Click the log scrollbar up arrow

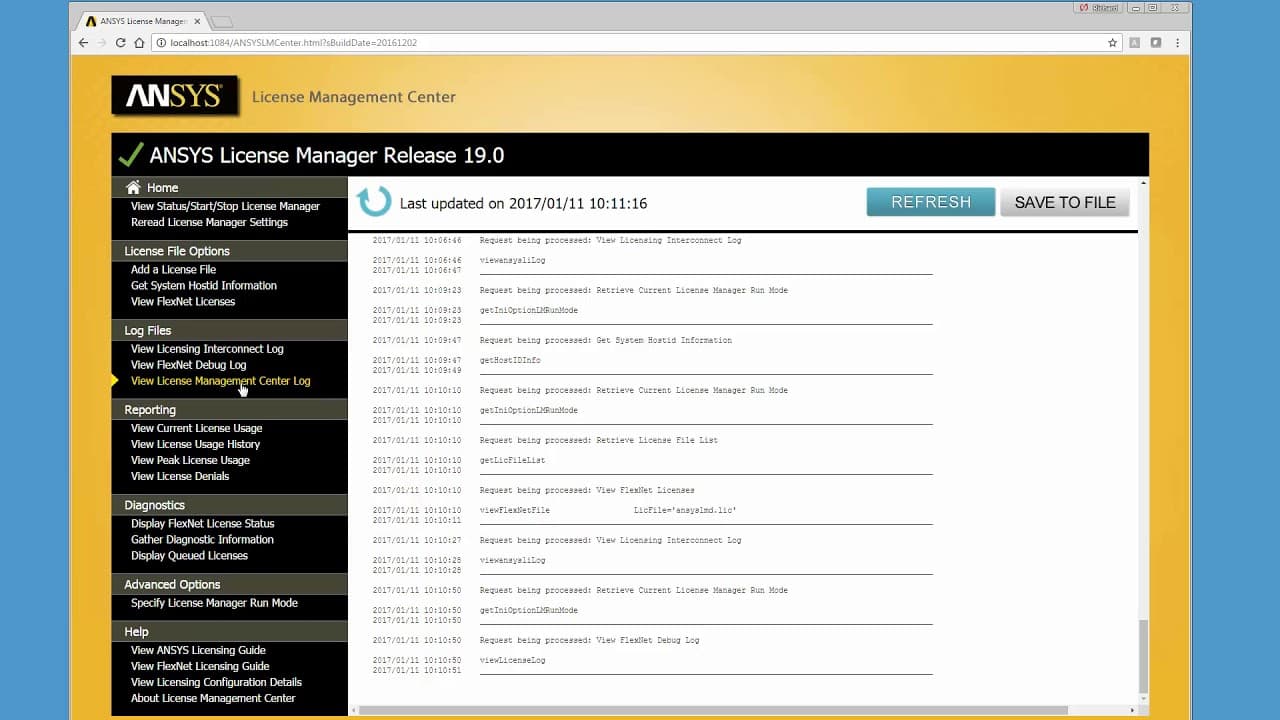1144,183
